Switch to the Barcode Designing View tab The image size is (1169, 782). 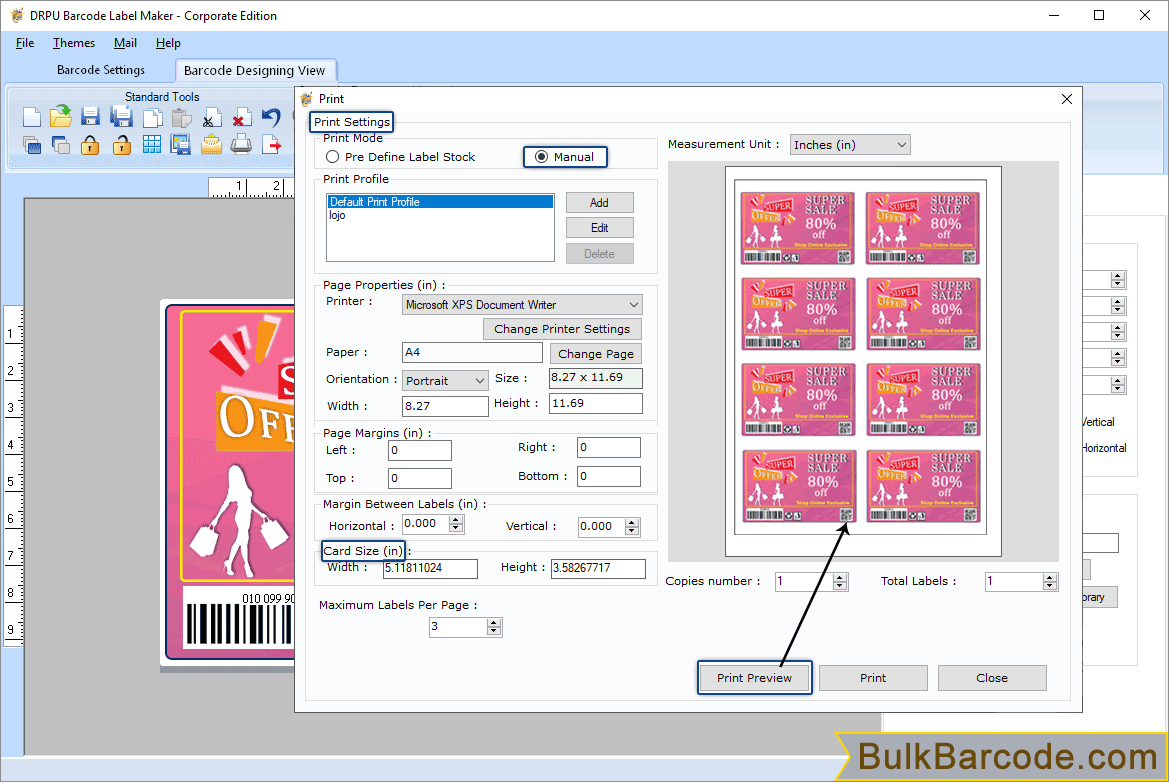254,71
